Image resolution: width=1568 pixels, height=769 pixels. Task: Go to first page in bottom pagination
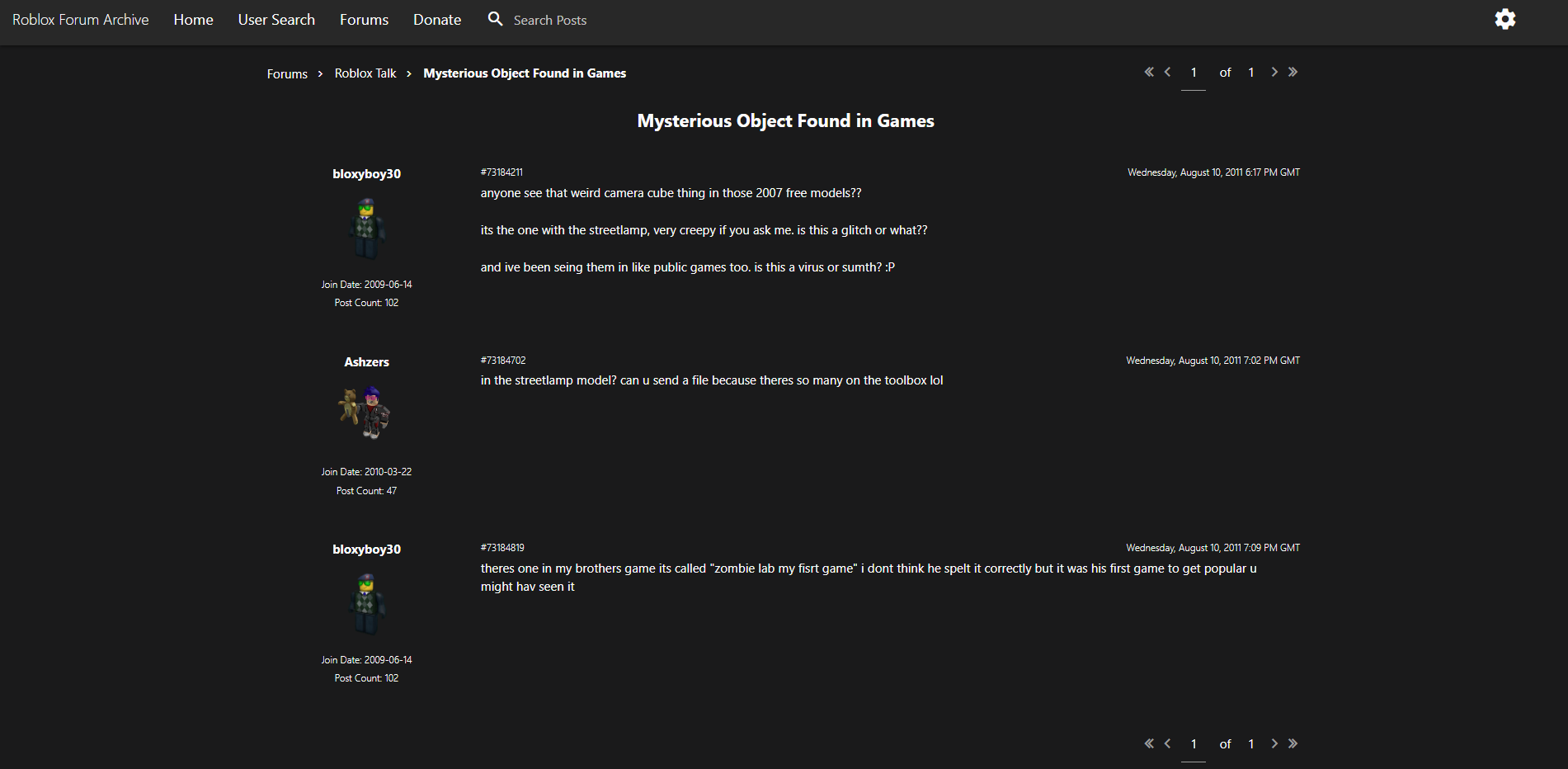1149,743
